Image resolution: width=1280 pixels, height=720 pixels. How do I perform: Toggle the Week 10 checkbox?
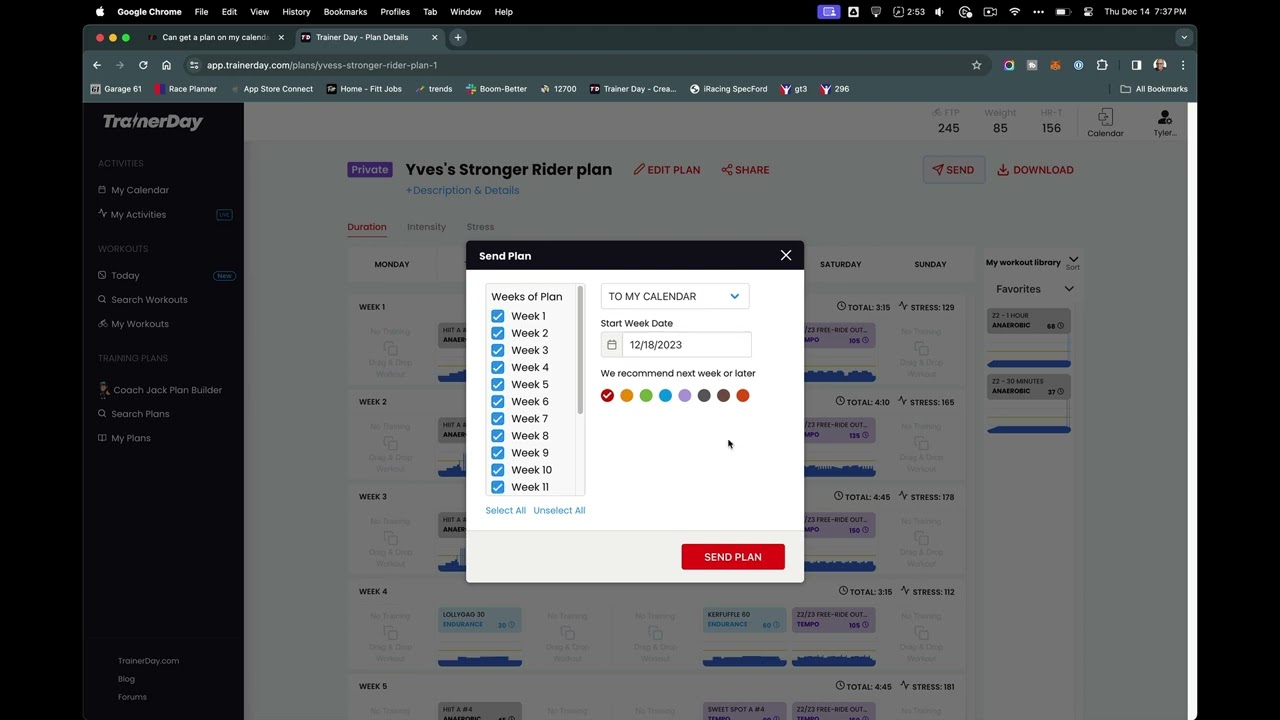(497, 469)
